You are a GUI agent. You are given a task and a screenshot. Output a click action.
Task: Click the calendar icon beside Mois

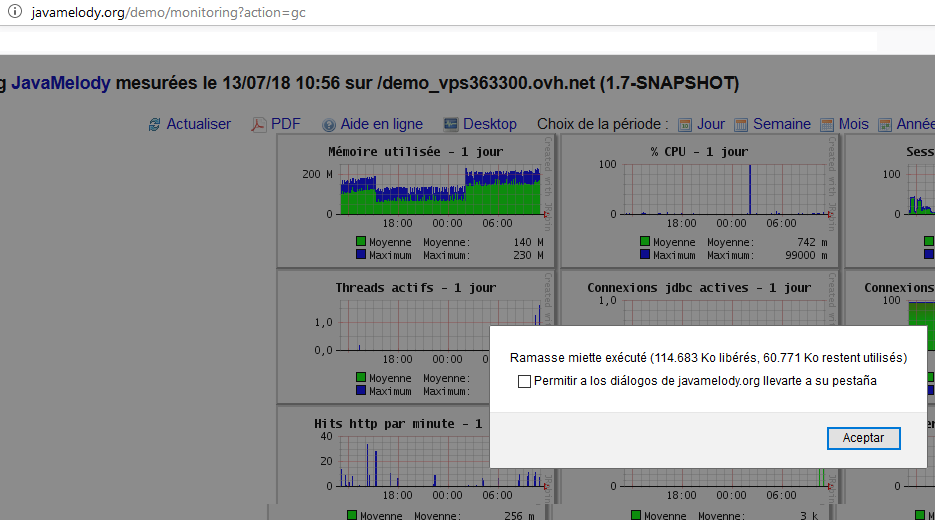pyautogui.click(x=827, y=125)
